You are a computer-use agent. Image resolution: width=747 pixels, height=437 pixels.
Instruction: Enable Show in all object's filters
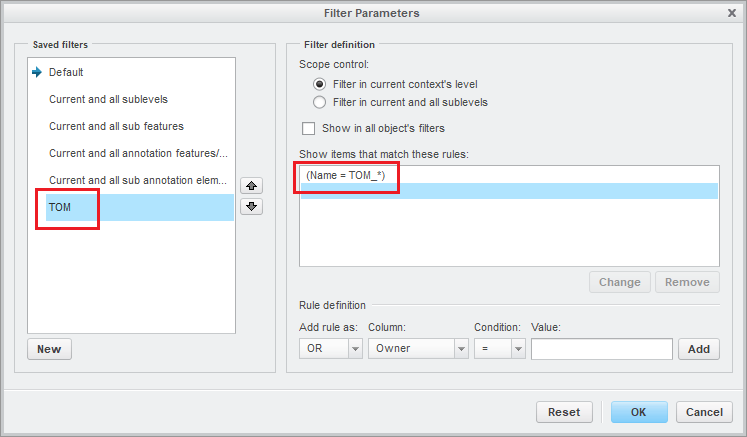pyautogui.click(x=309, y=128)
